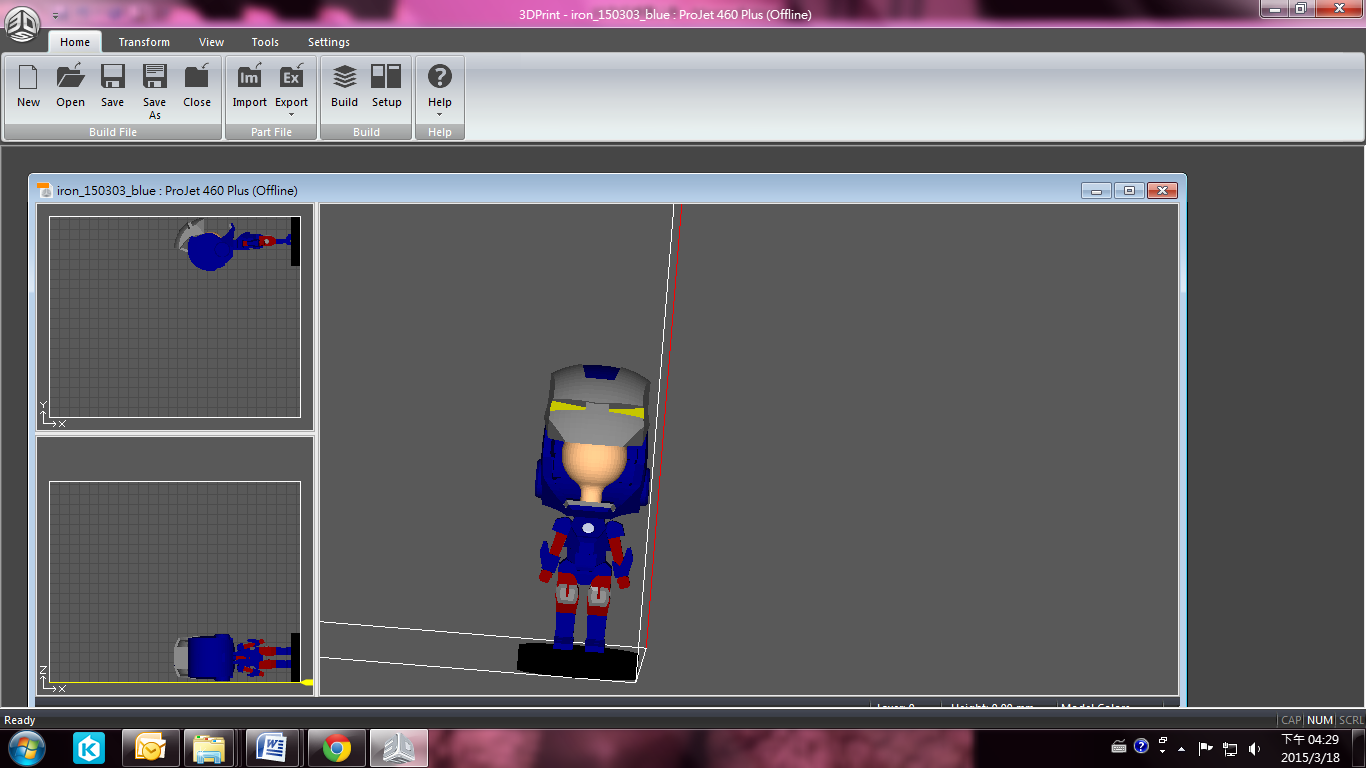1366x768 pixels.
Task: Click the "Build File" group label
Action: (113, 132)
